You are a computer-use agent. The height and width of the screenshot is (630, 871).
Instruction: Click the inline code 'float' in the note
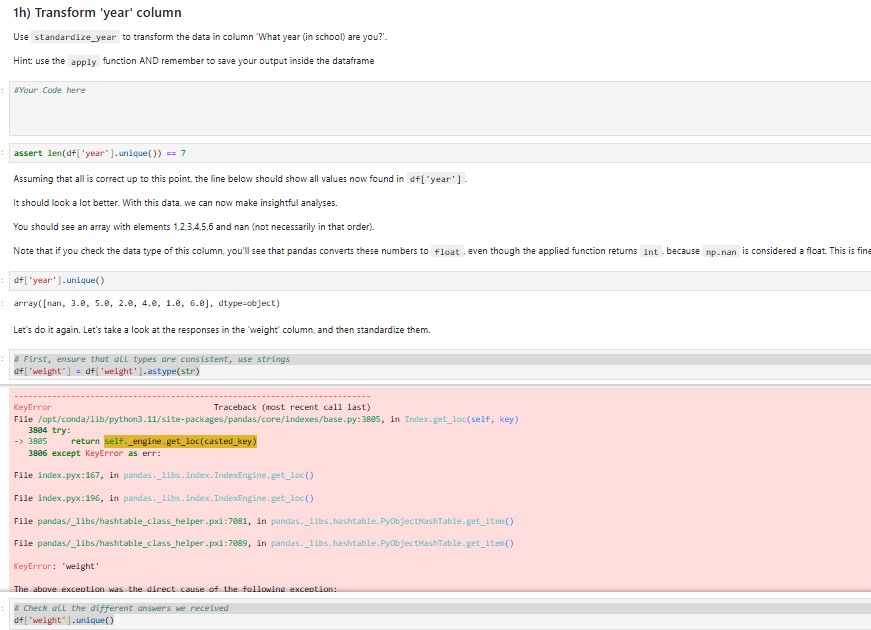tap(447, 252)
